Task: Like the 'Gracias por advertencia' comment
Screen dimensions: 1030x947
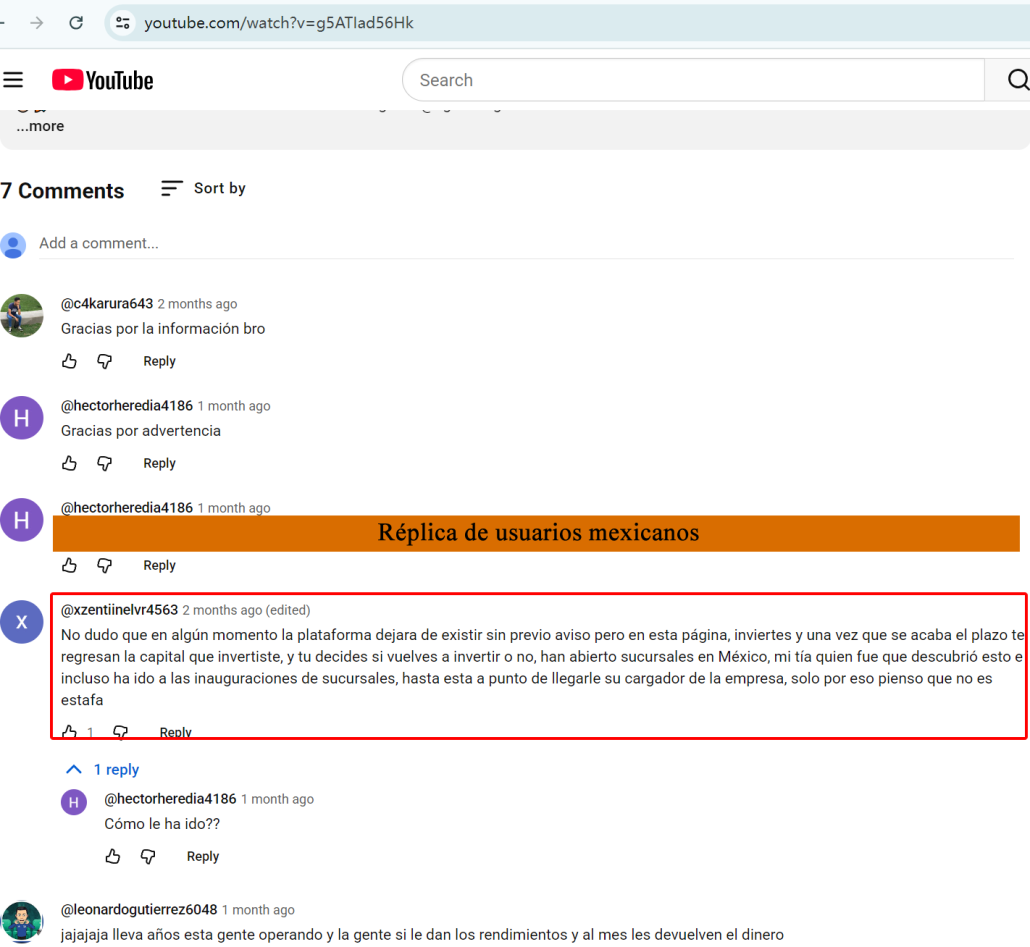Action: tap(69, 463)
